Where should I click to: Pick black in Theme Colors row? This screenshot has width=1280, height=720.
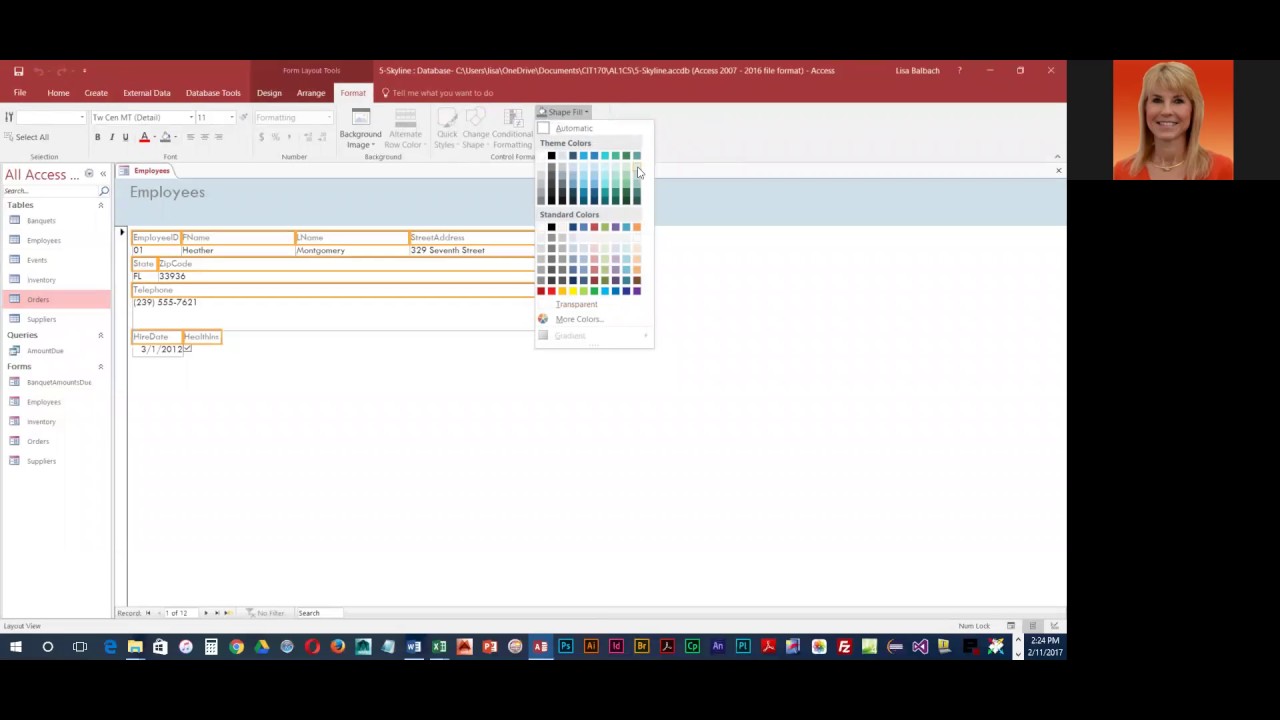[551, 156]
